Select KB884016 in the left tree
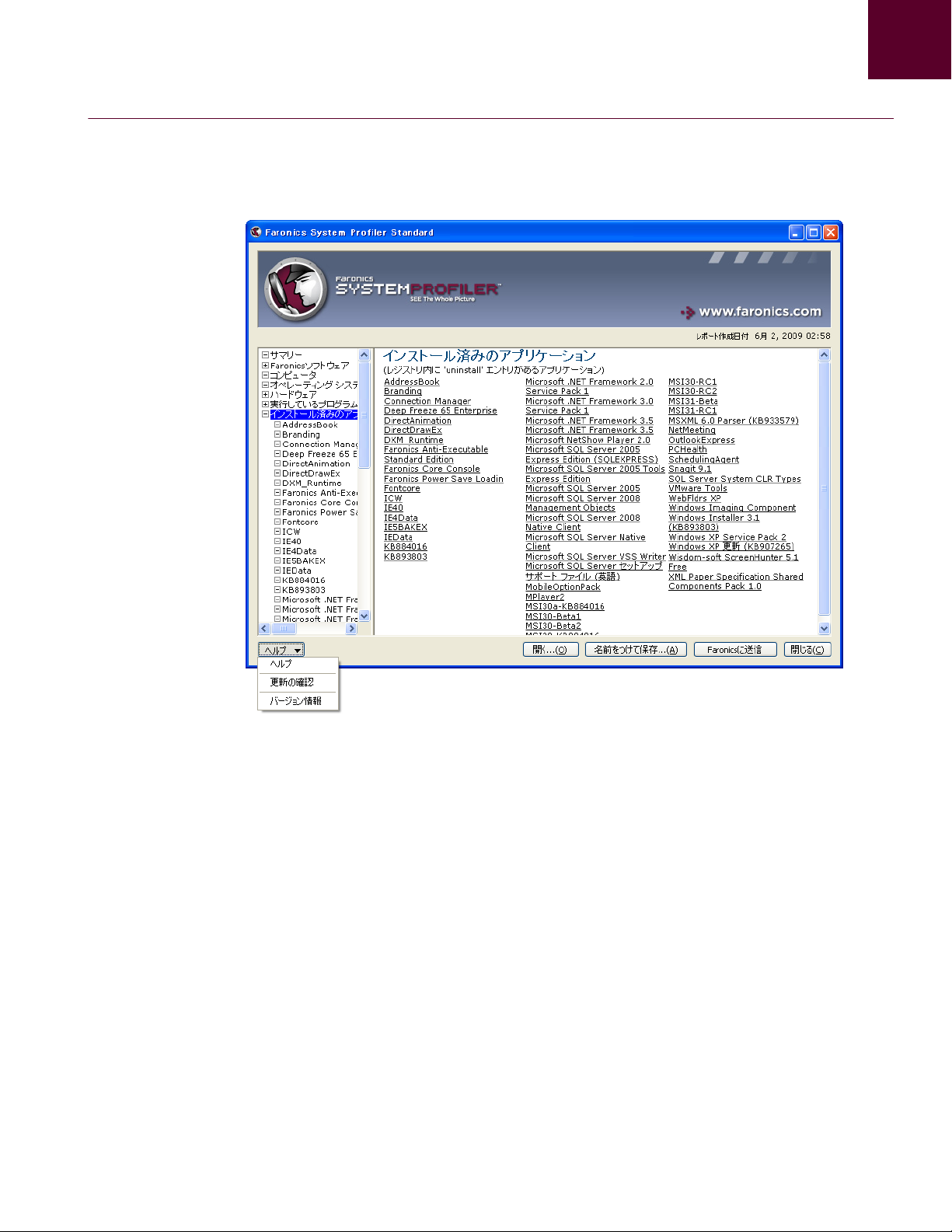Image resolution: width=952 pixels, height=1232 pixels. (x=304, y=581)
